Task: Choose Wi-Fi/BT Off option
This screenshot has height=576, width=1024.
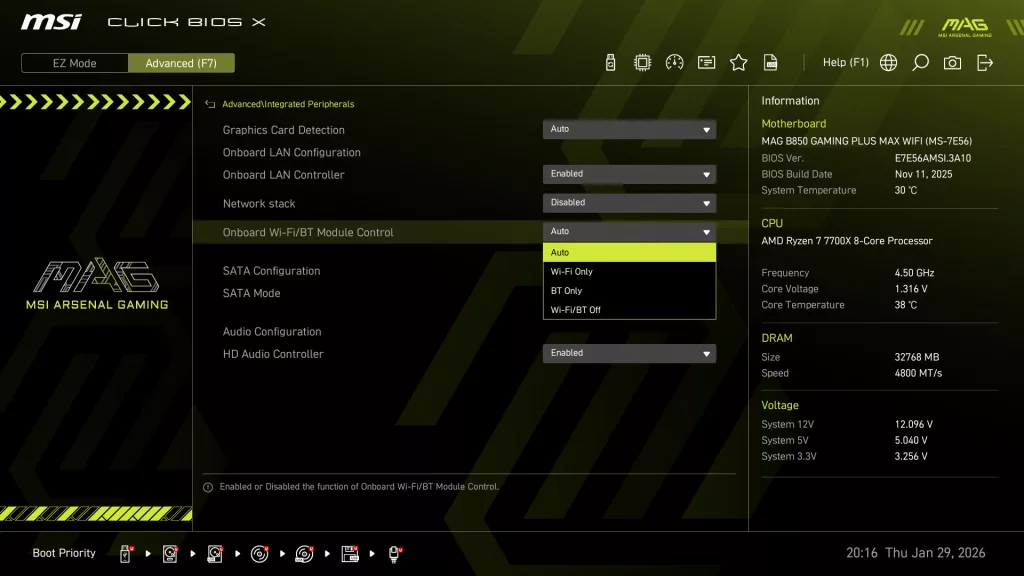Action: (629, 309)
